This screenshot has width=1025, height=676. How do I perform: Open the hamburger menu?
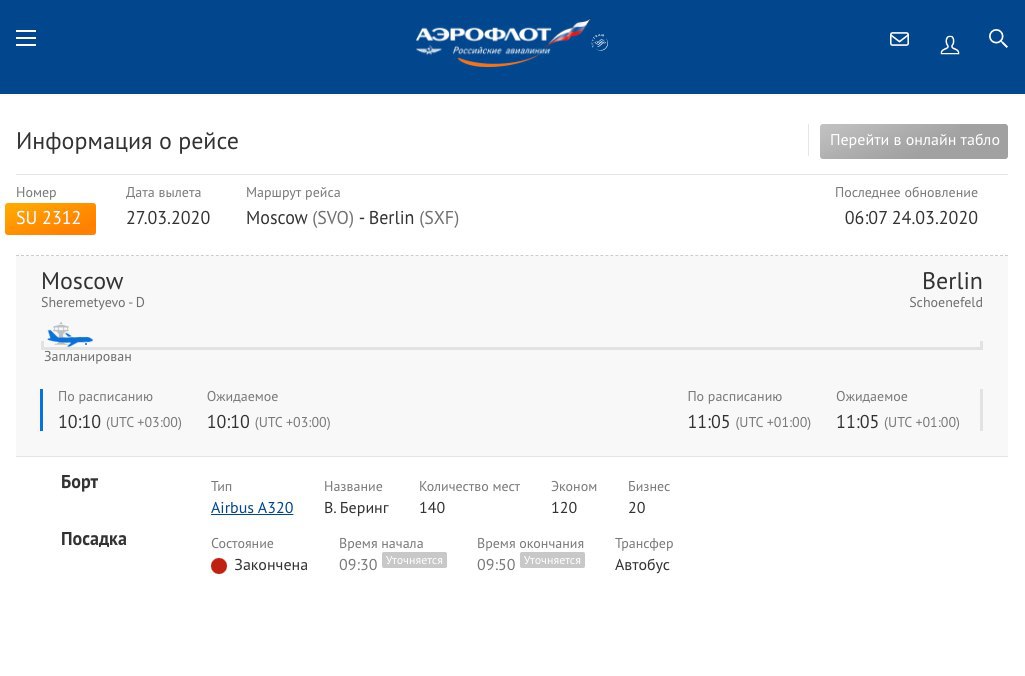pos(26,38)
